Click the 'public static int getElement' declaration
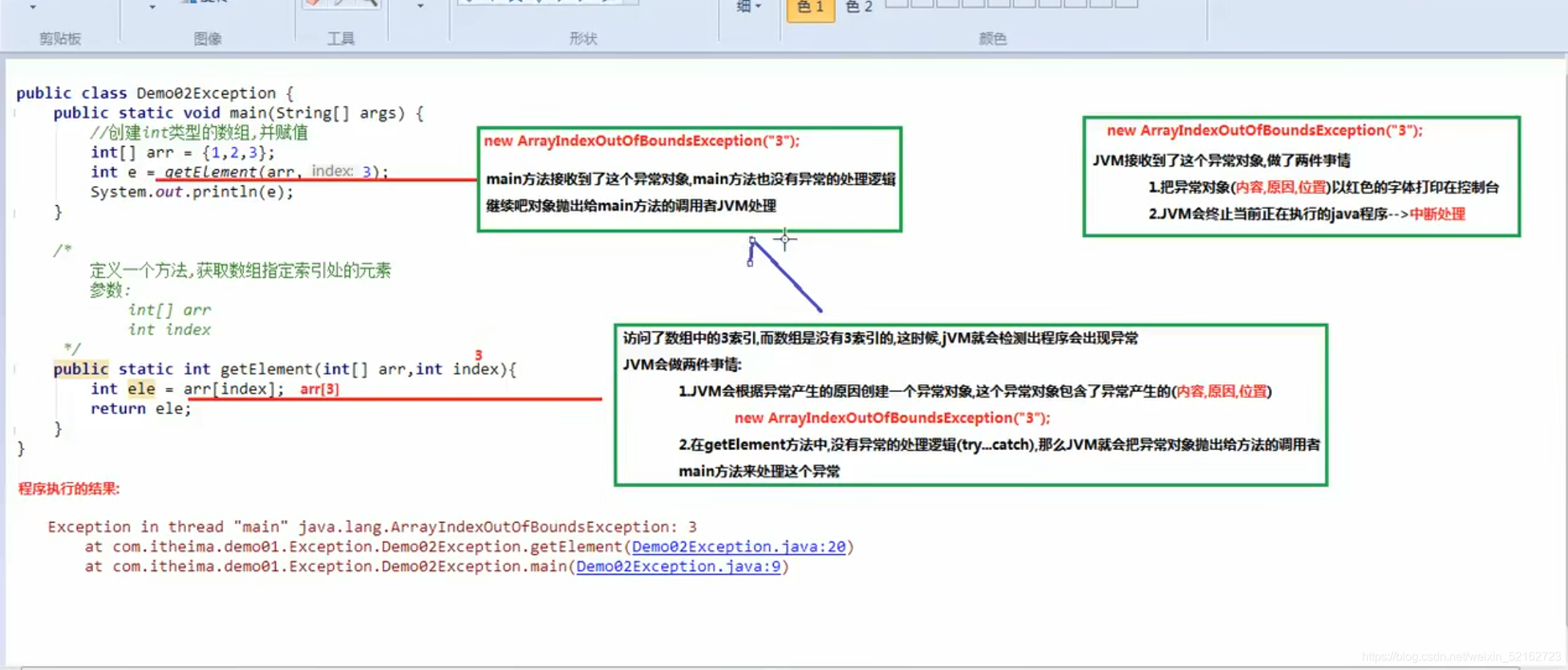 [x=285, y=369]
